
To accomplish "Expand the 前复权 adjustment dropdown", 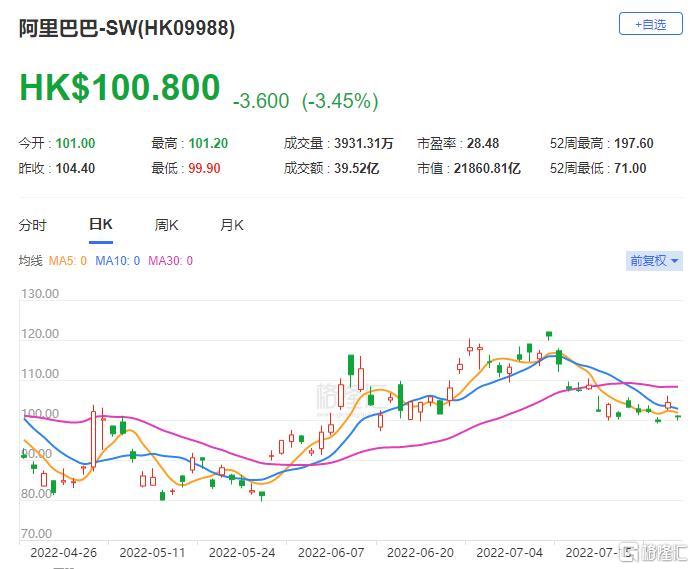I will click(x=654, y=260).
